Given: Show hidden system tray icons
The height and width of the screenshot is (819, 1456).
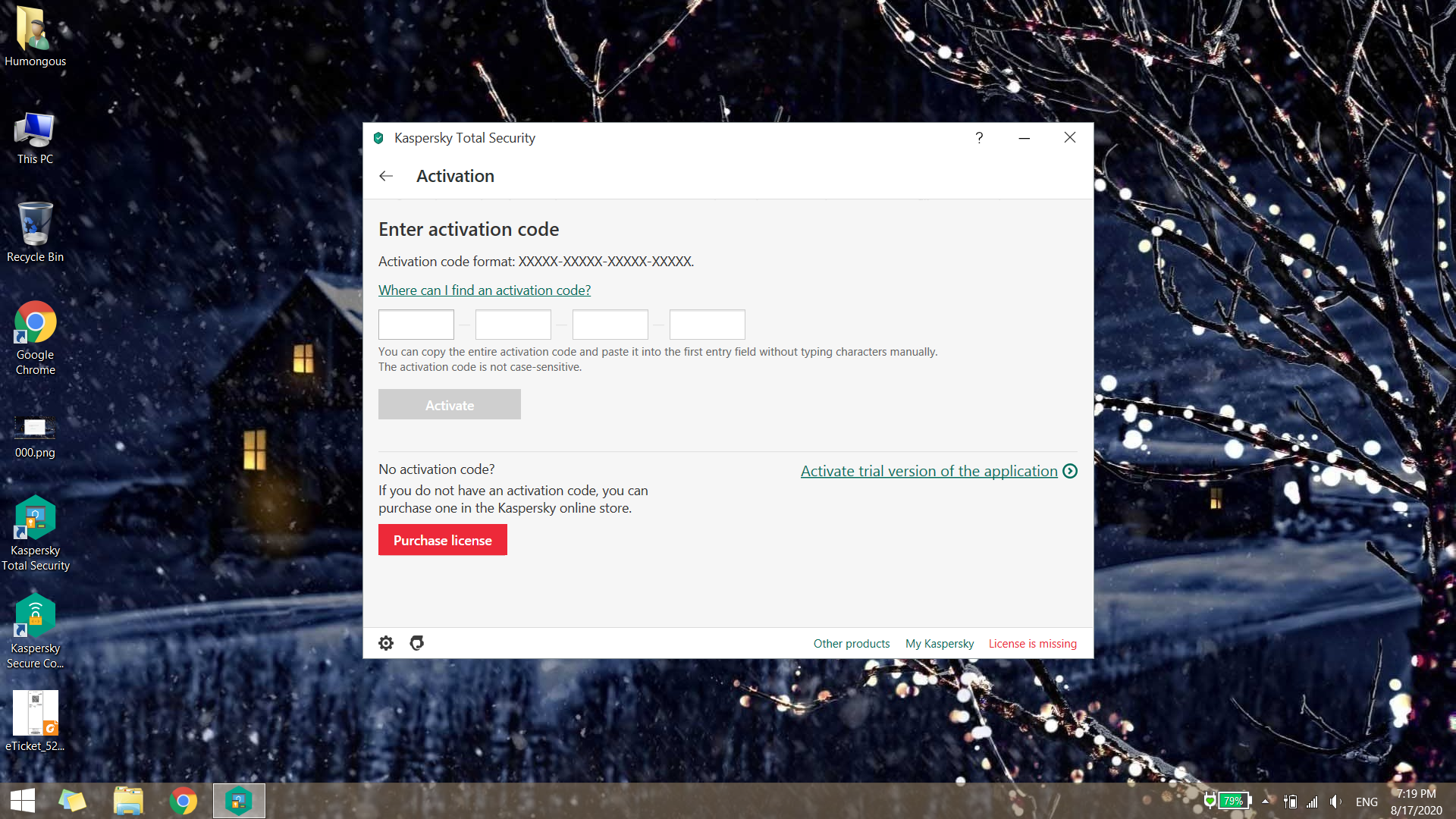Looking at the screenshot, I should coord(1265,801).
